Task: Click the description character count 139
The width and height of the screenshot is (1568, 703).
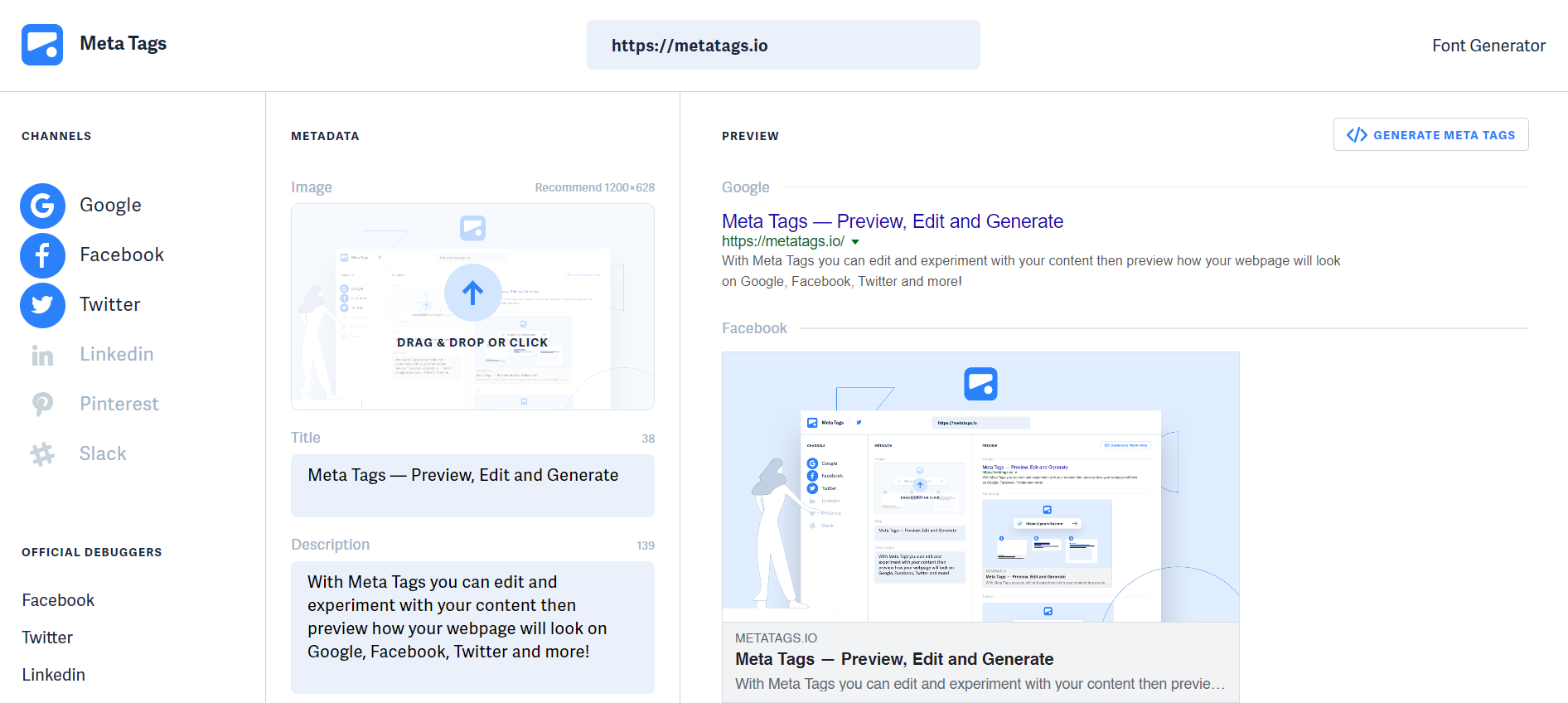Action: 646,545
